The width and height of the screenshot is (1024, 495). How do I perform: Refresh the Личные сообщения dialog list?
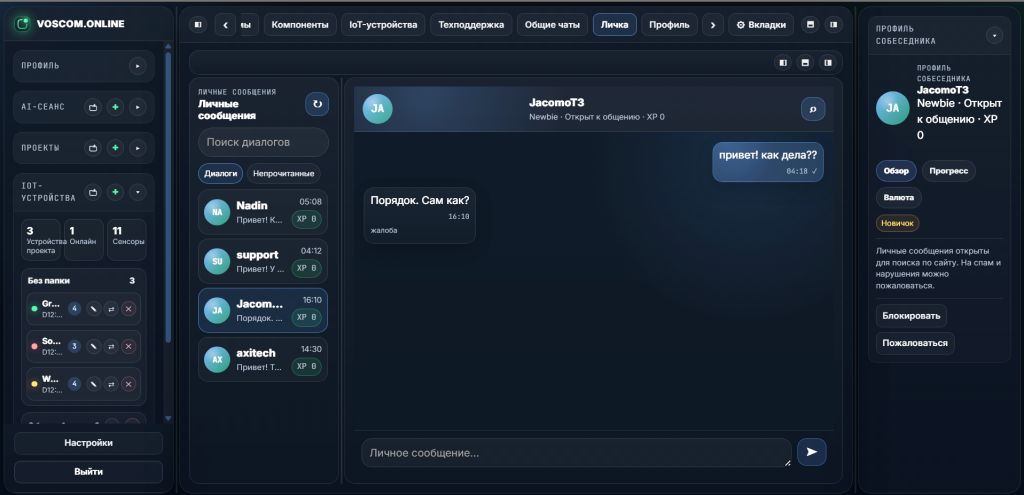317,104
